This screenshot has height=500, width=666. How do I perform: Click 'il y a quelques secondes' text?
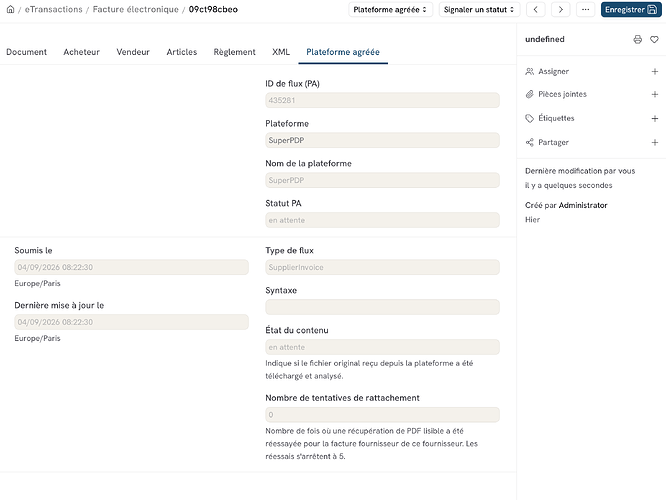[x=568, y=185]
